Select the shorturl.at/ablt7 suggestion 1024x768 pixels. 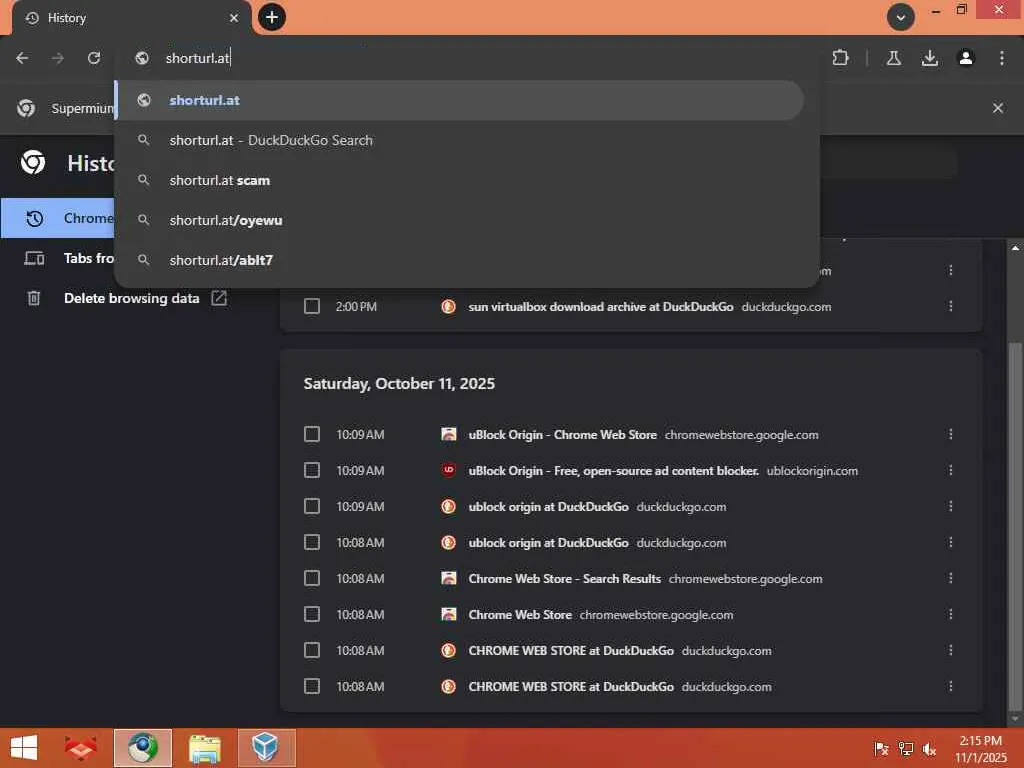tap(459, 260)
